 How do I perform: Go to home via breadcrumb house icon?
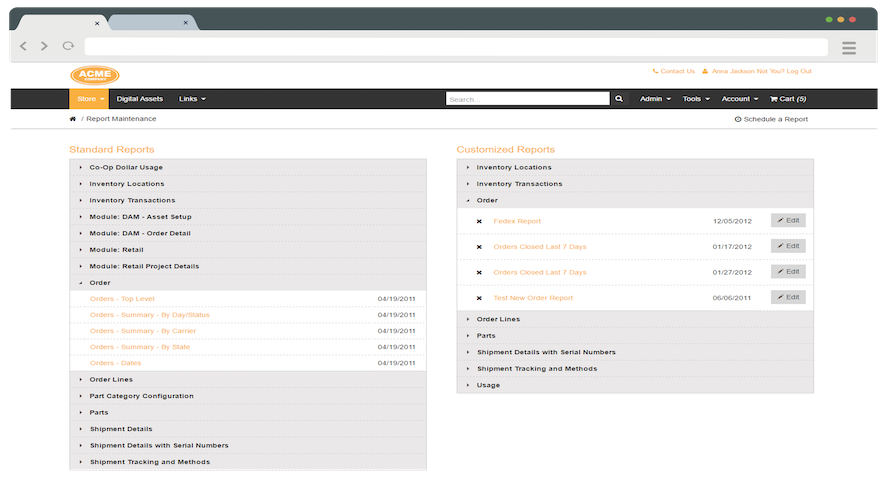73,119
